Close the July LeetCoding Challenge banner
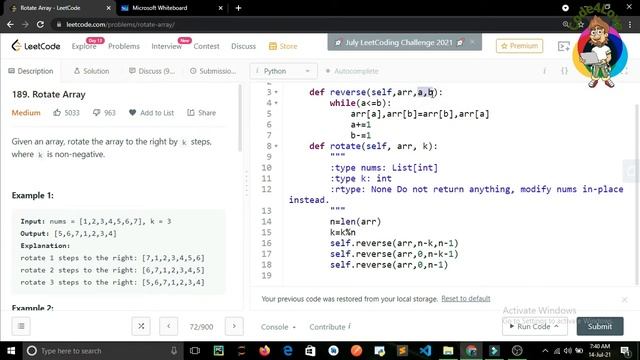 coord(473,42)
